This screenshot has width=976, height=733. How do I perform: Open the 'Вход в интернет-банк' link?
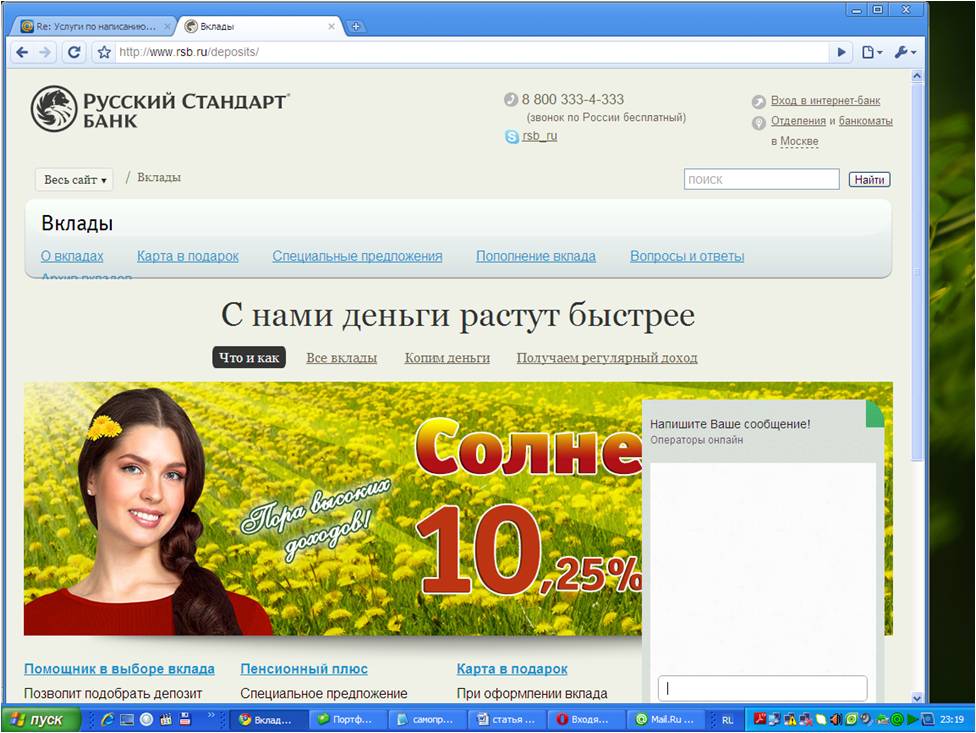click(825, 100)
